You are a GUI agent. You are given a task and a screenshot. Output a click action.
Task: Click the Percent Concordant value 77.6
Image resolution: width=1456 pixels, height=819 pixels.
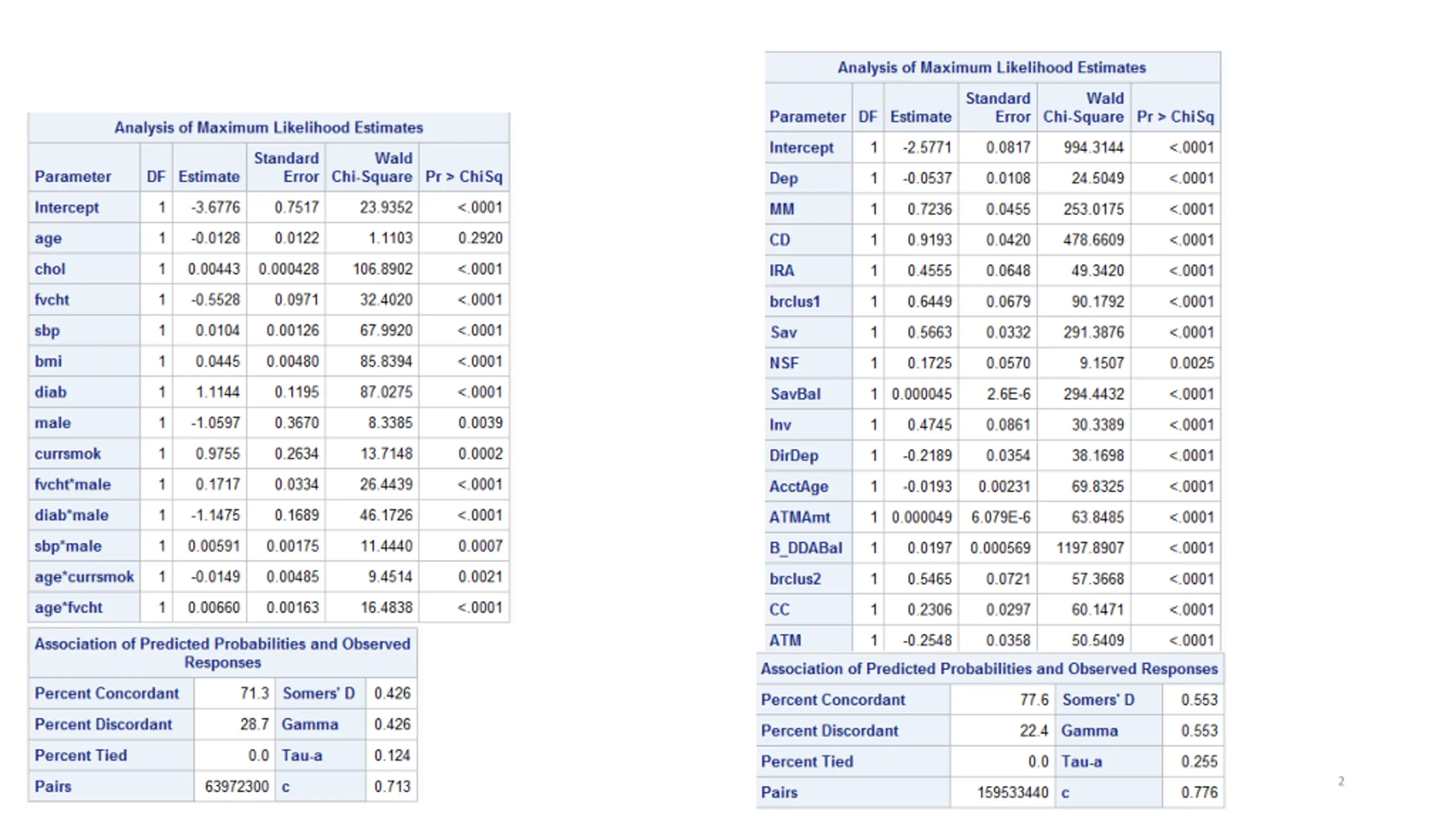coord(1034,700)
